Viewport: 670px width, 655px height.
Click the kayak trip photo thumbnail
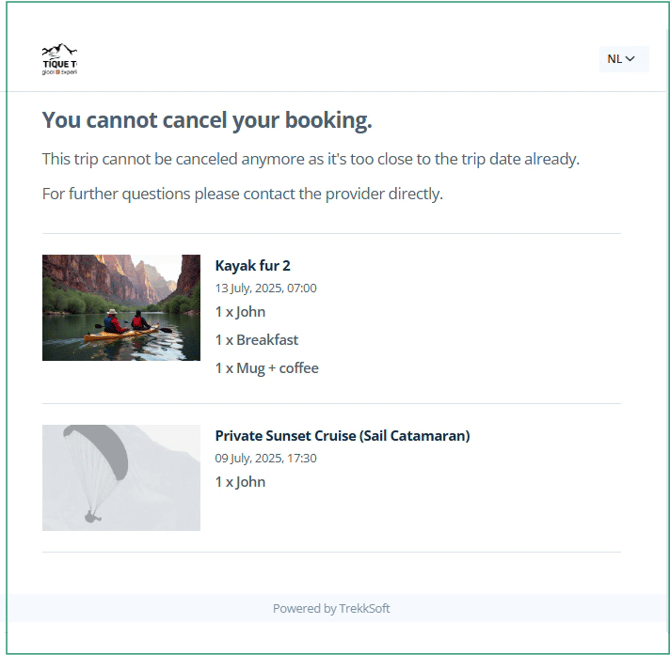[121, 307]
